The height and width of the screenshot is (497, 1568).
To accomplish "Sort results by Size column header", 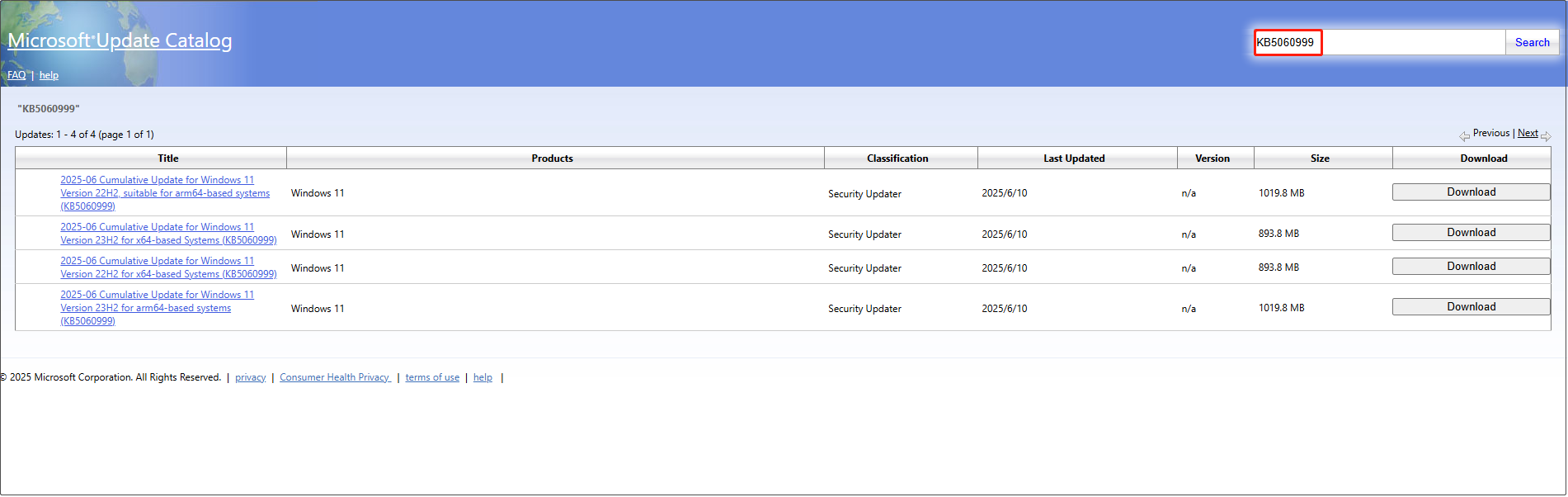I will 1320,159.
